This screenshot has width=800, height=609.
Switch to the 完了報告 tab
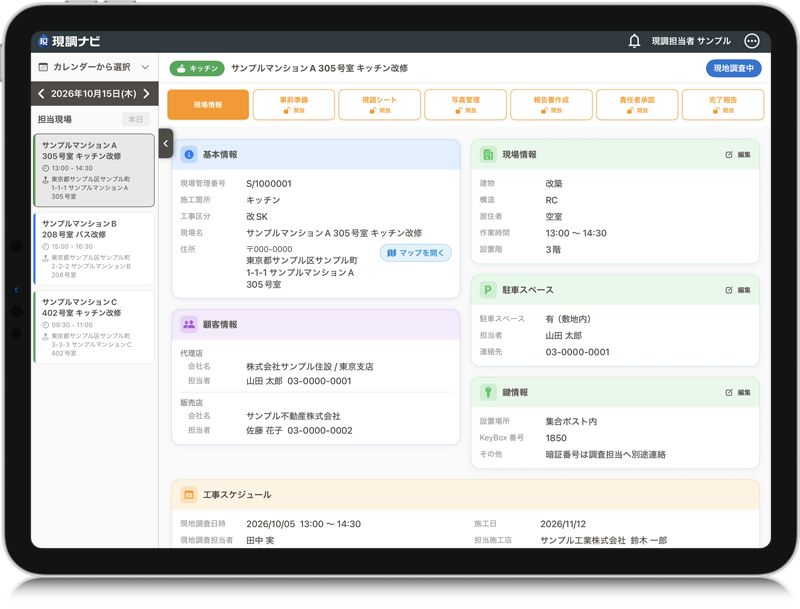(x=723, y=105)
